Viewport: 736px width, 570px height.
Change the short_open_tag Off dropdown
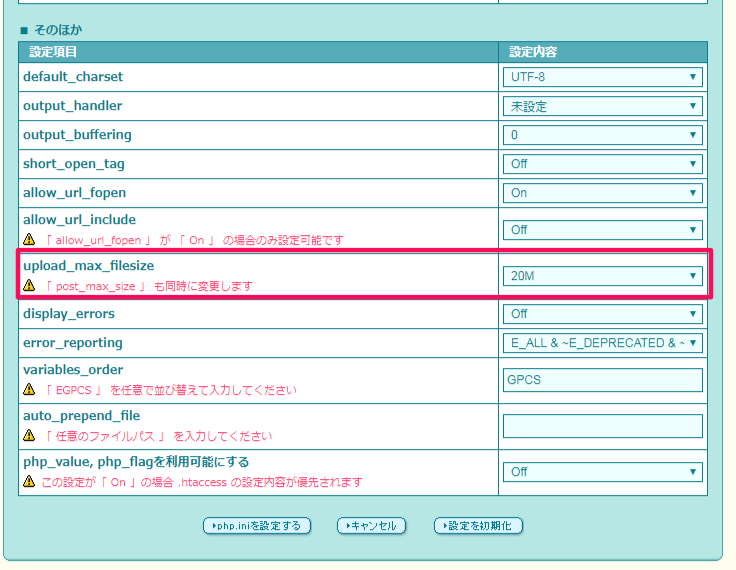[x=602, y=164]
